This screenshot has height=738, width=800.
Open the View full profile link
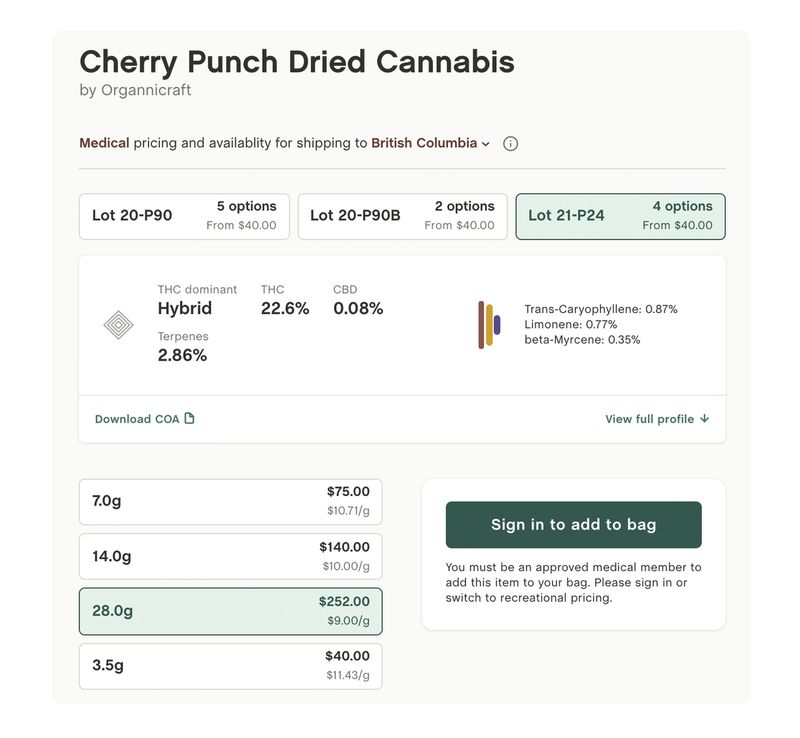point(657,419)
